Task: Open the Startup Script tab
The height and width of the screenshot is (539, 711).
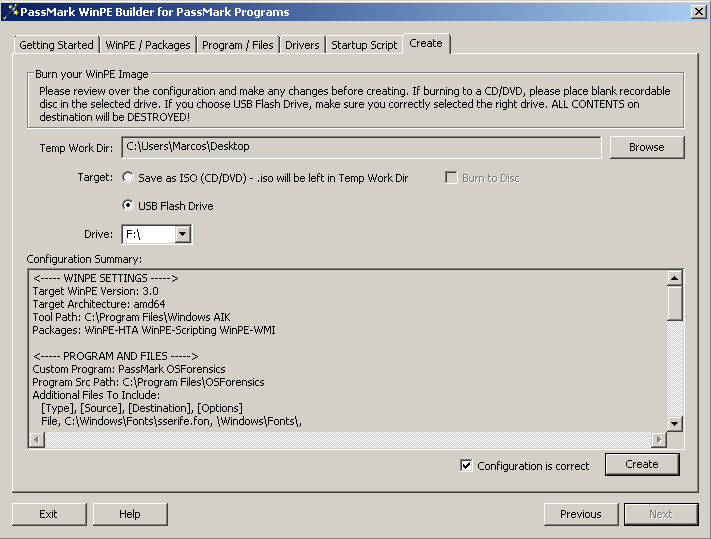Action: [364, 45]
